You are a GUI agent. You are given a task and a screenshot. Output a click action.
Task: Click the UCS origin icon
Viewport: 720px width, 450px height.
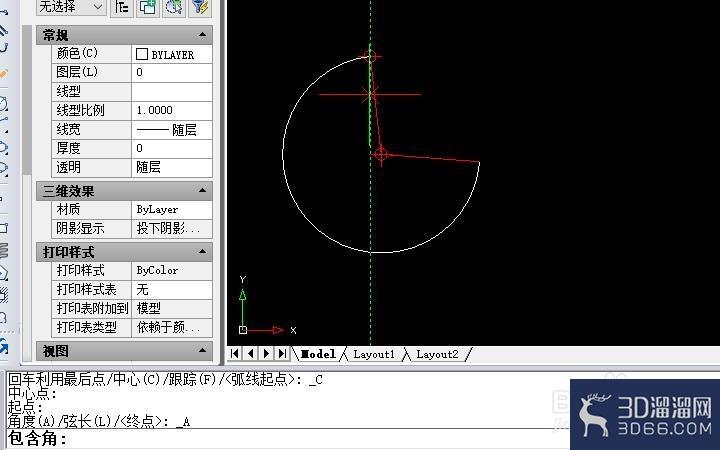[x=243, y=330]
